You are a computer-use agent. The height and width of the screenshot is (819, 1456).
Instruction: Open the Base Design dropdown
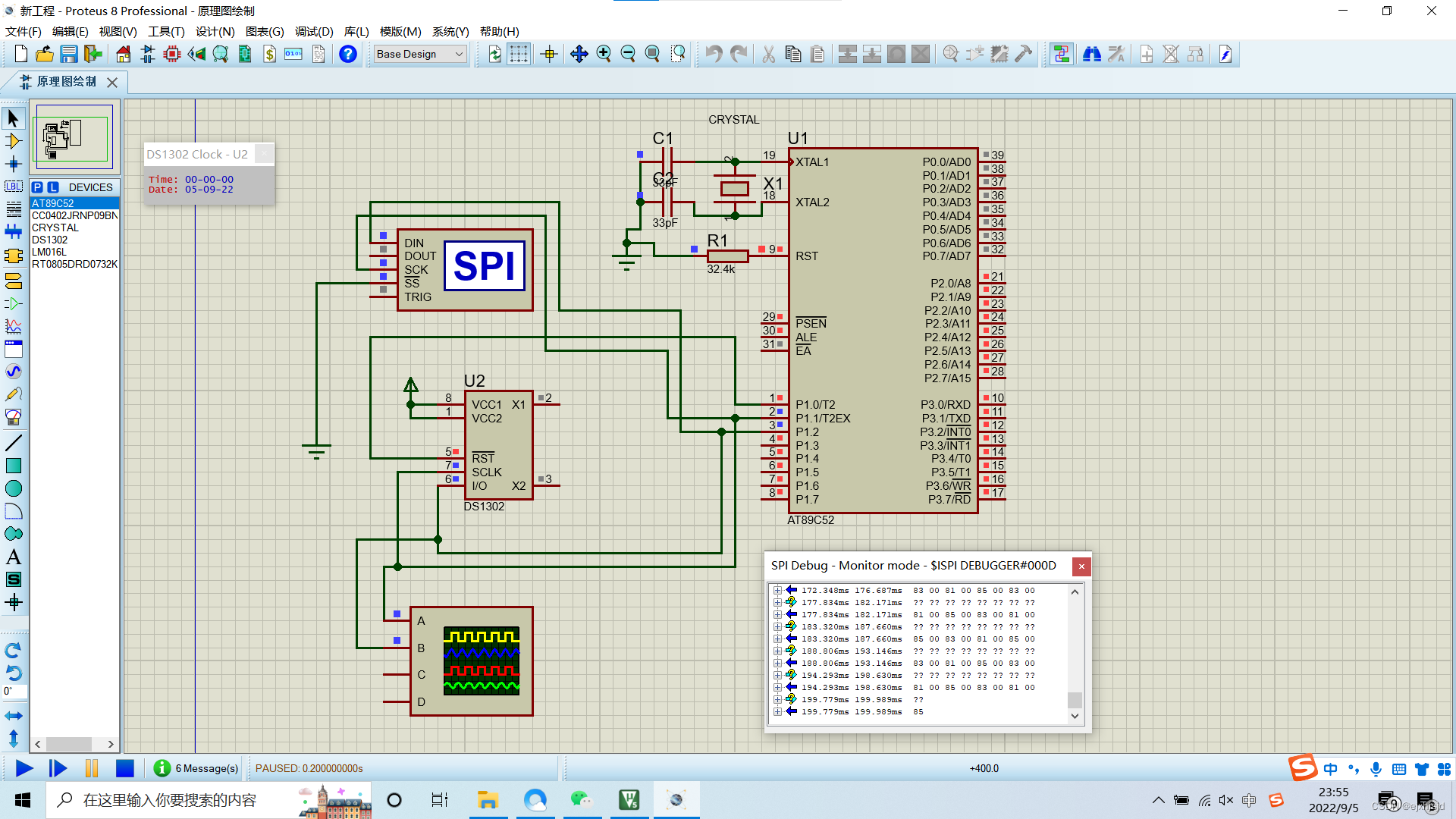(420, 54)
